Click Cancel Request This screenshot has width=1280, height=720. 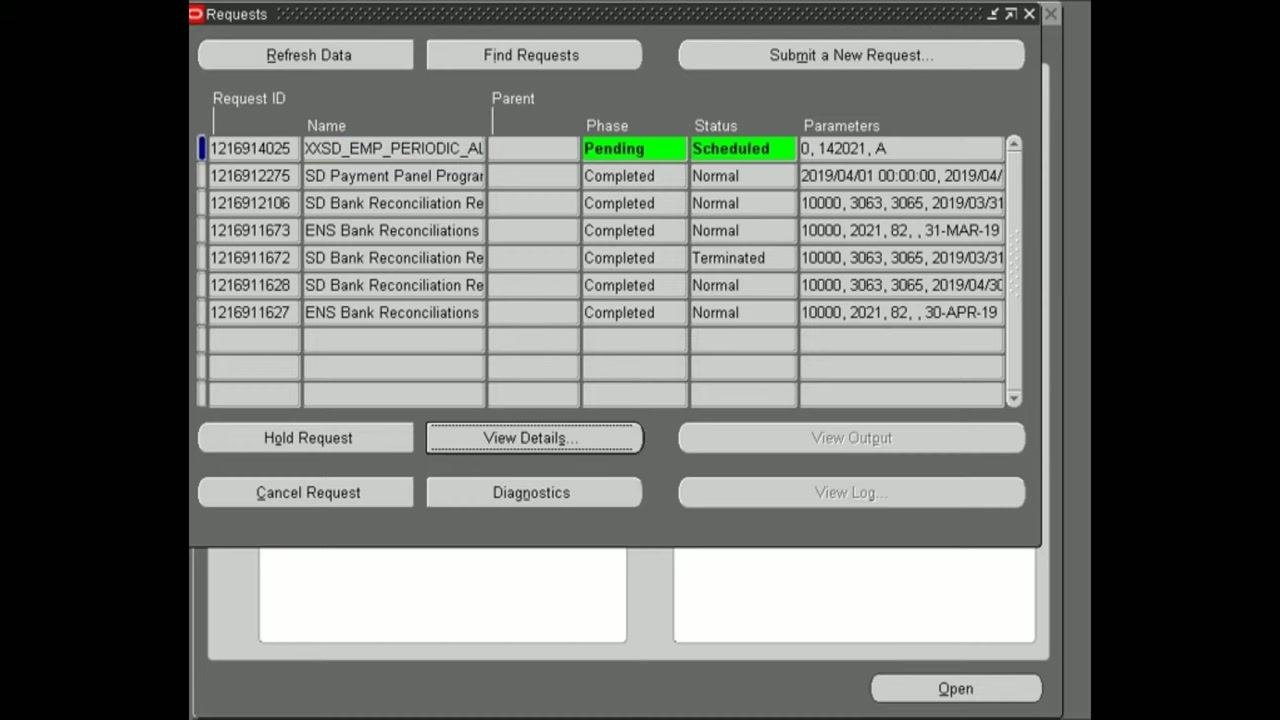(x=306, y=493)
